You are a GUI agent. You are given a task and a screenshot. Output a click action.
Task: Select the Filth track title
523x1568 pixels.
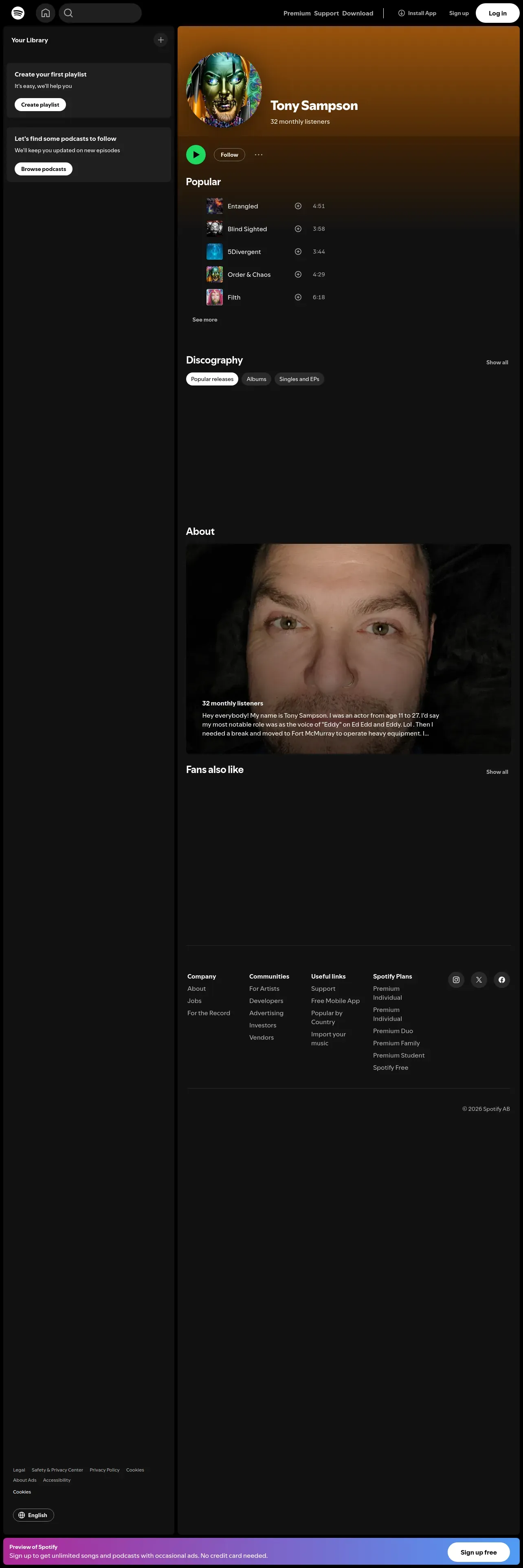[x=234, y=298]
